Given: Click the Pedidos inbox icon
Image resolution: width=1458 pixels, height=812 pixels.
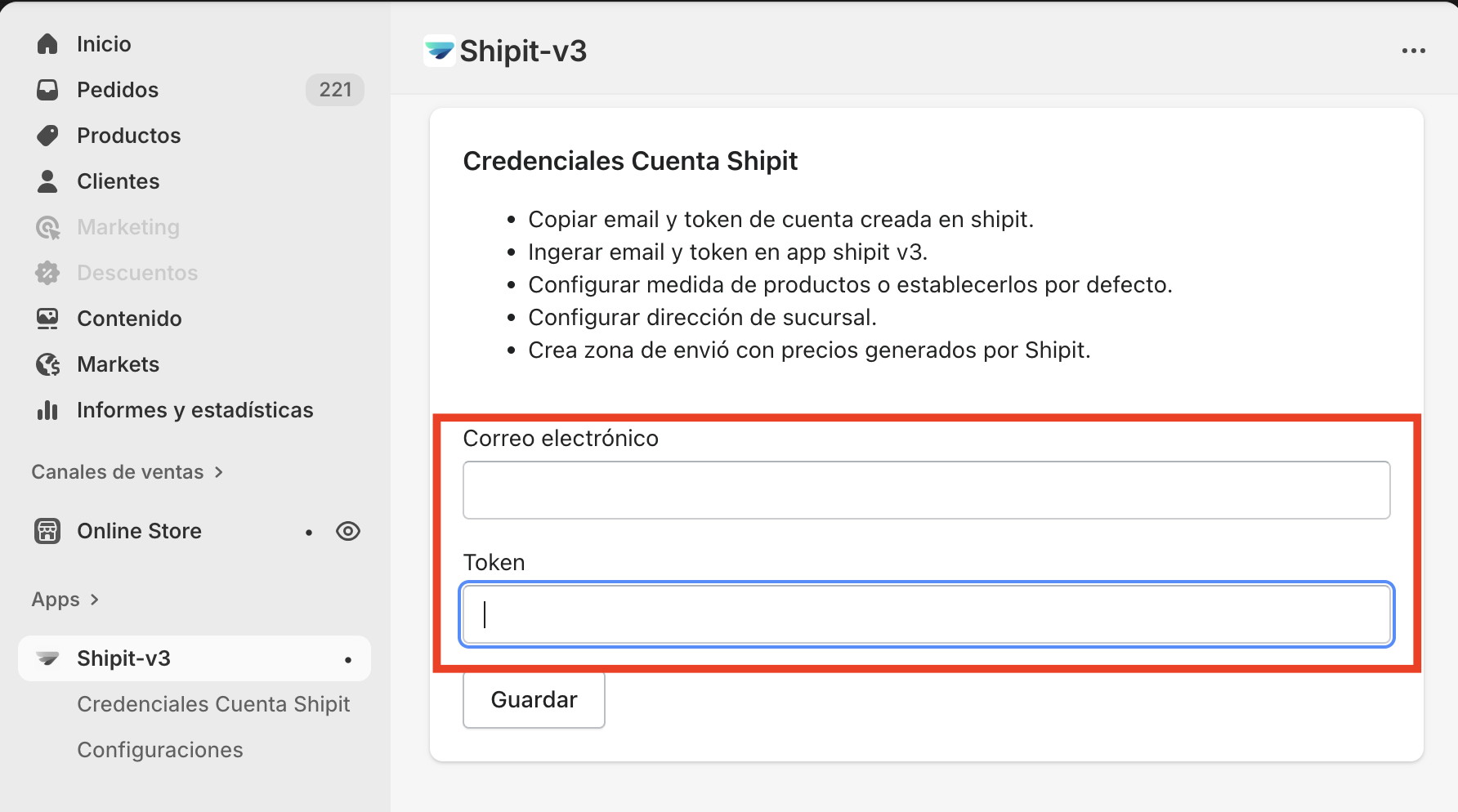Looking at the screenshot, I should tap(47, 90).
